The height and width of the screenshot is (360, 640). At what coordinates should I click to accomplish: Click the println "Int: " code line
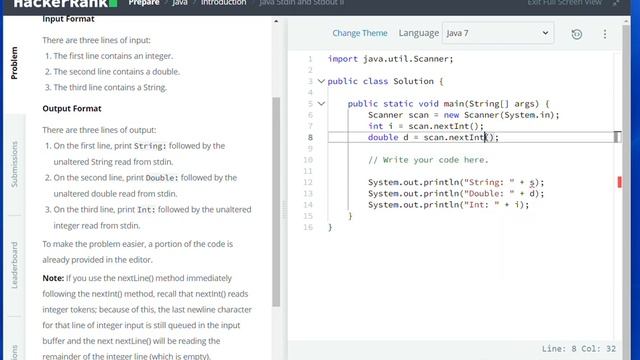(448, 204)
